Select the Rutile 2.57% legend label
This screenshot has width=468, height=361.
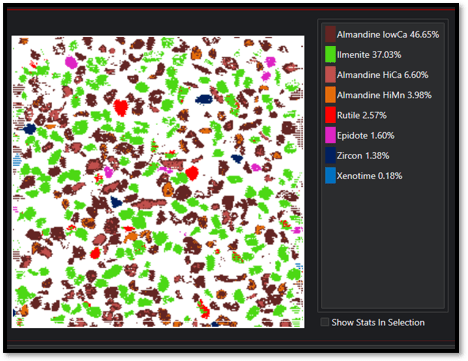coord(362,115)
